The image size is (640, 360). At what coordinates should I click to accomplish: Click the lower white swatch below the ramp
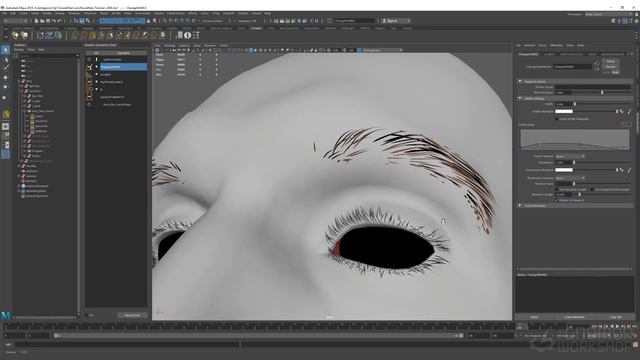(x=564, y=170)
